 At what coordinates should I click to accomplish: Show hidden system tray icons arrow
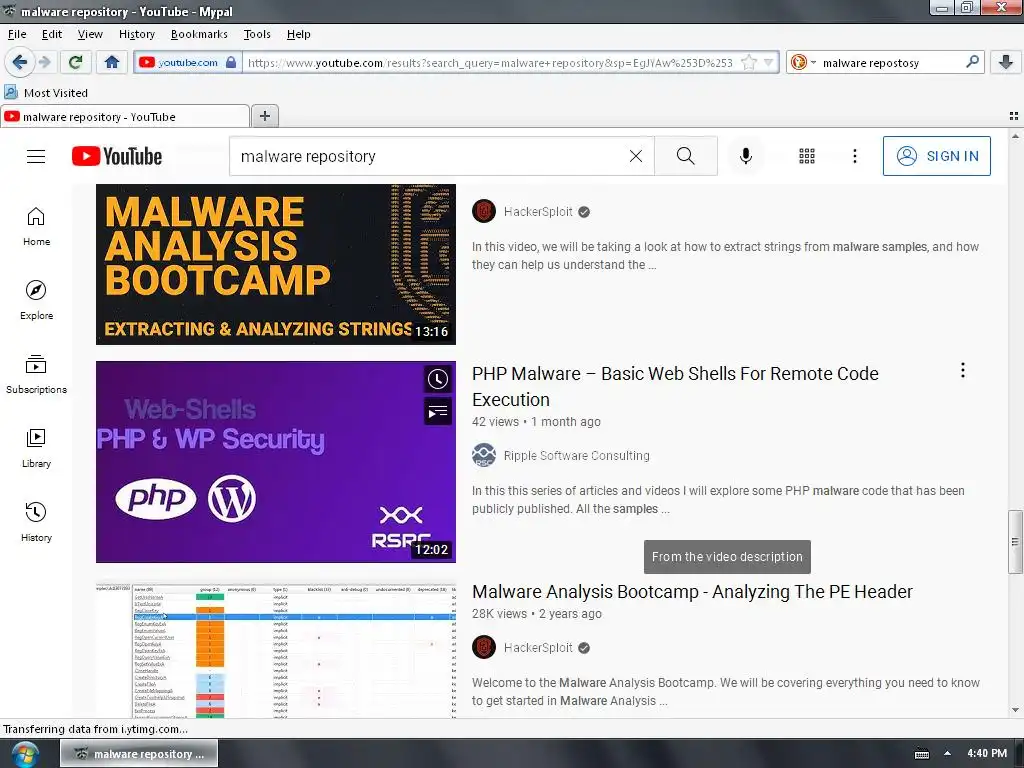point(947,754)
